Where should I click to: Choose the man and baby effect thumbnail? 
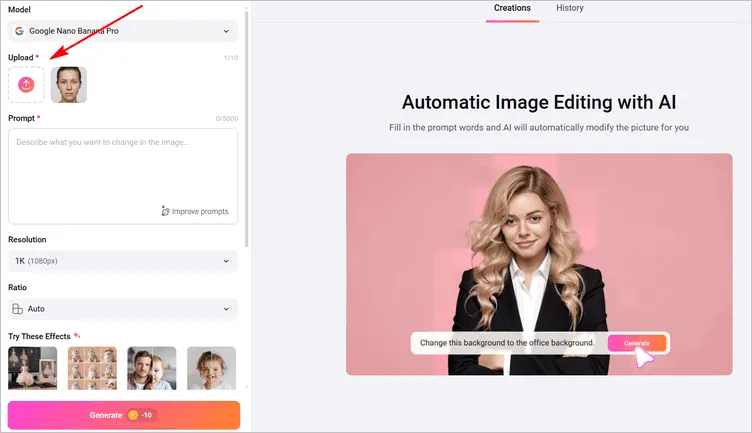(x=152, y=368)
